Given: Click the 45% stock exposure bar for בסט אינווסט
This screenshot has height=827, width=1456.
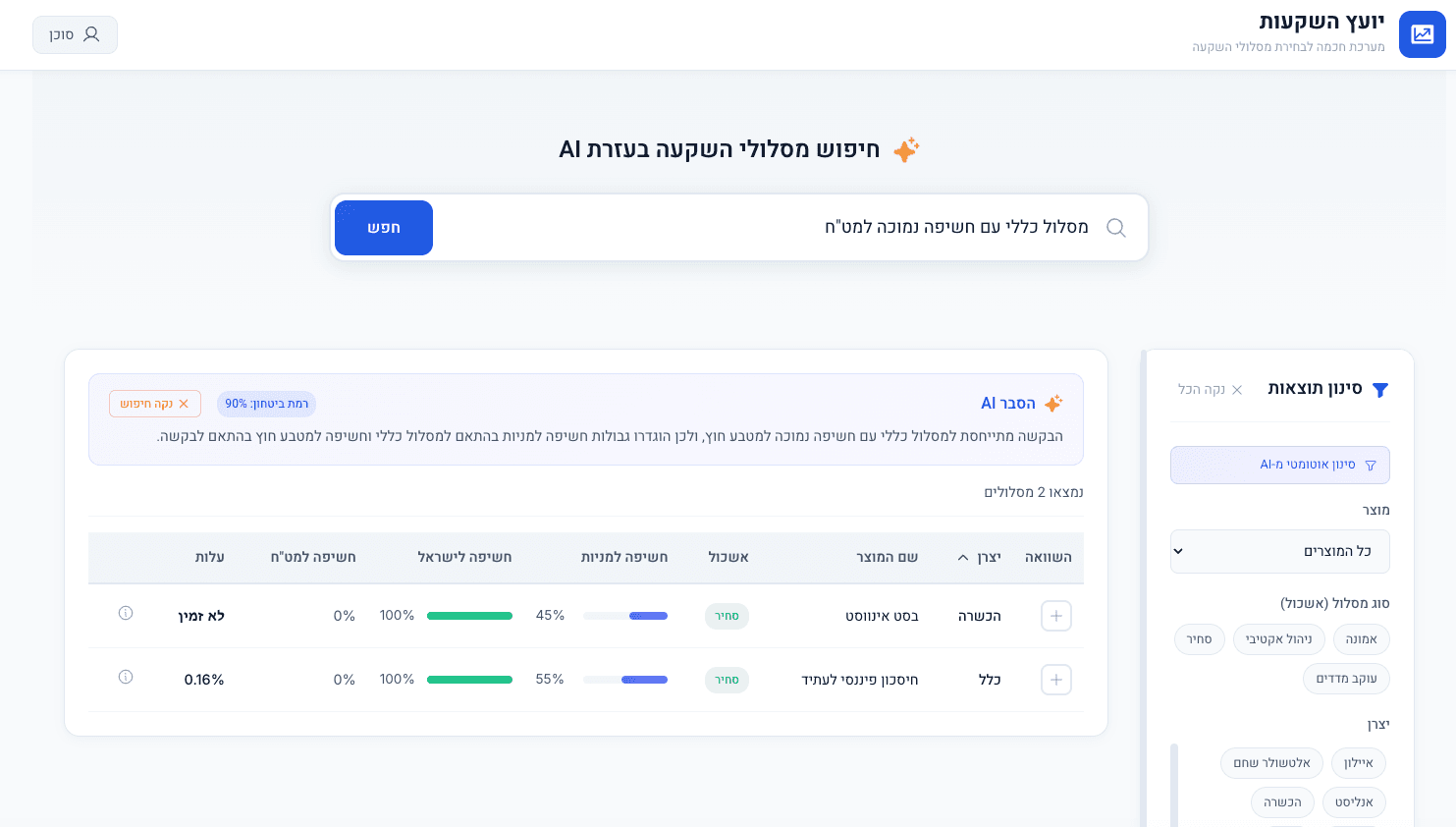Looking at the screenshot, I should (x=625, y=616).
